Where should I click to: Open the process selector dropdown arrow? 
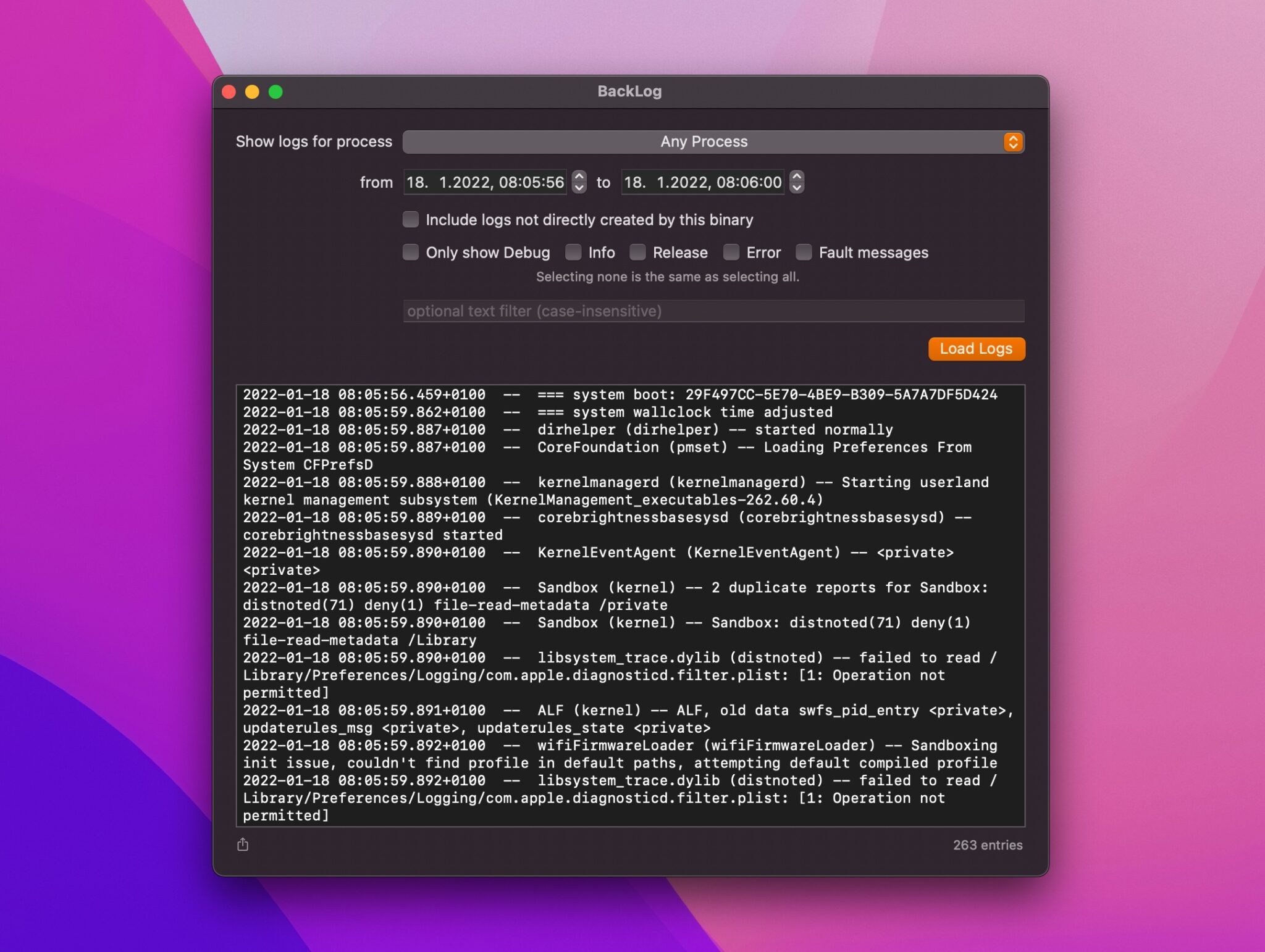click(x=1013, y=141)
